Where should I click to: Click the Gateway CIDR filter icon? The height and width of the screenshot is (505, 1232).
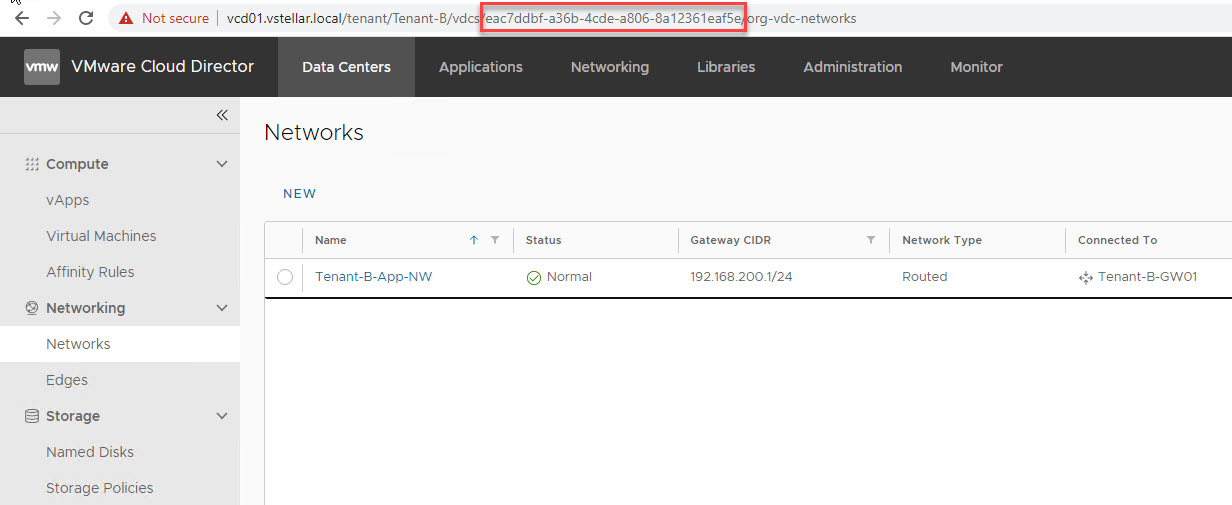pyautogui.click(x=871, y=240)
